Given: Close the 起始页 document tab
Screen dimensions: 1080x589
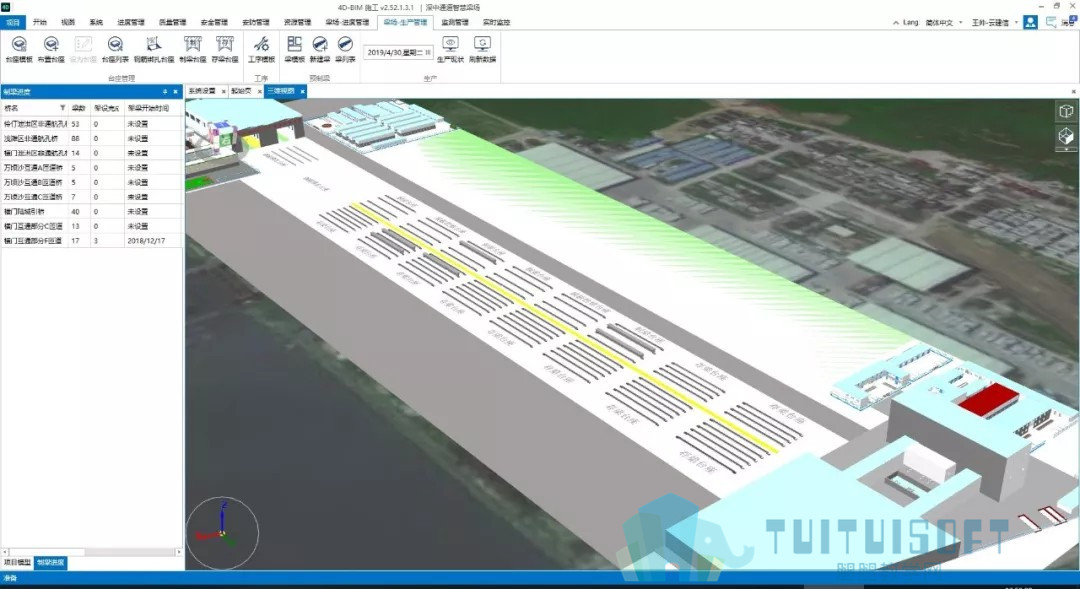Looking at the screenshot, I should (x=260, y=91).
